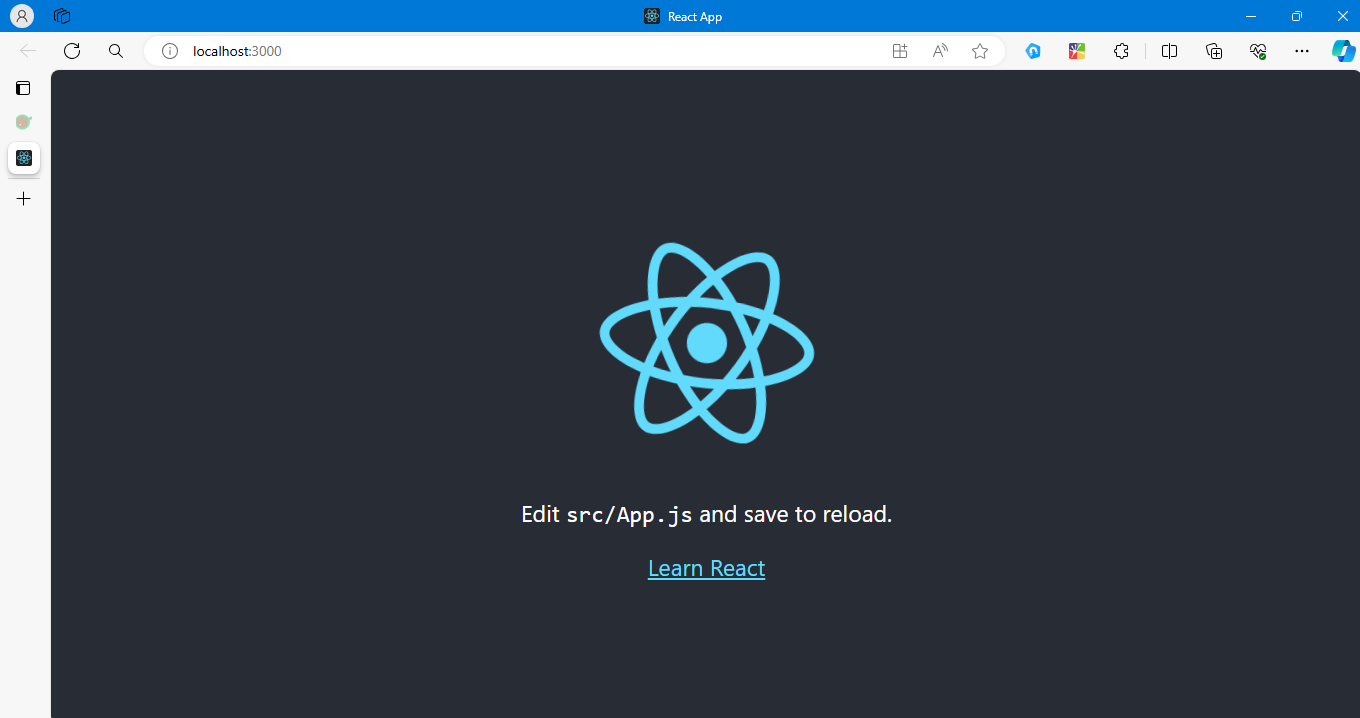This screenshot has height=718, width=1360.
Task: Follow the Learn React link
Action: pyautogui.click(x=706, y=567)
